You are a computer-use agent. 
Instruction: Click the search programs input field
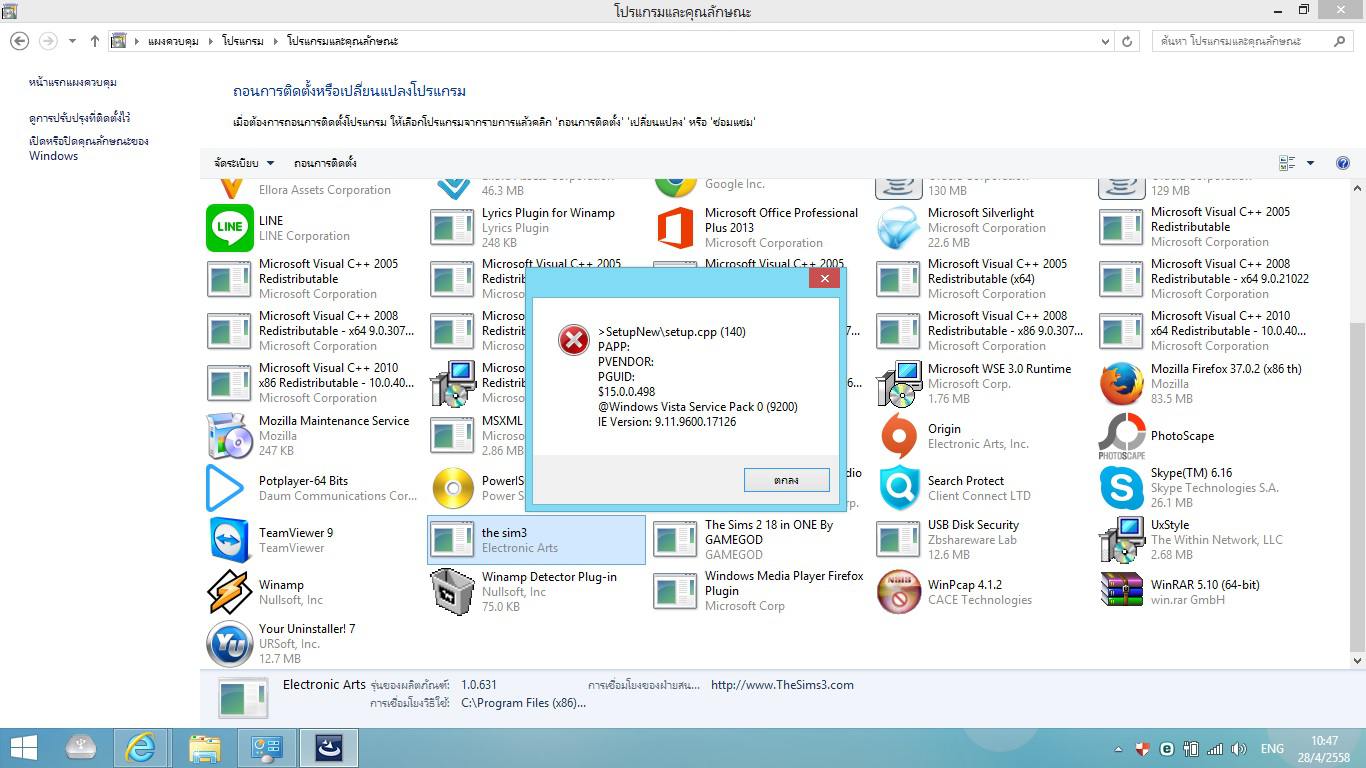[1245, 41]
